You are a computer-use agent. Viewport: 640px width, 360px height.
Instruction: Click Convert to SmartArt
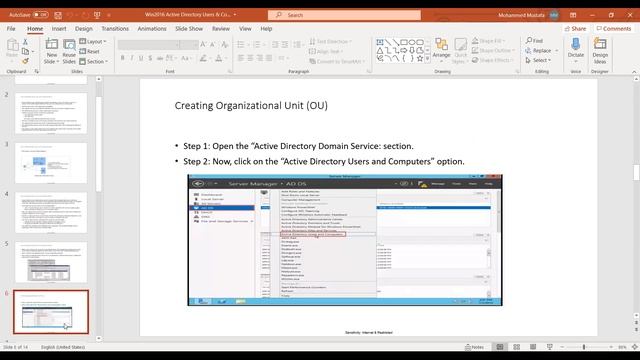coord(337,61)
